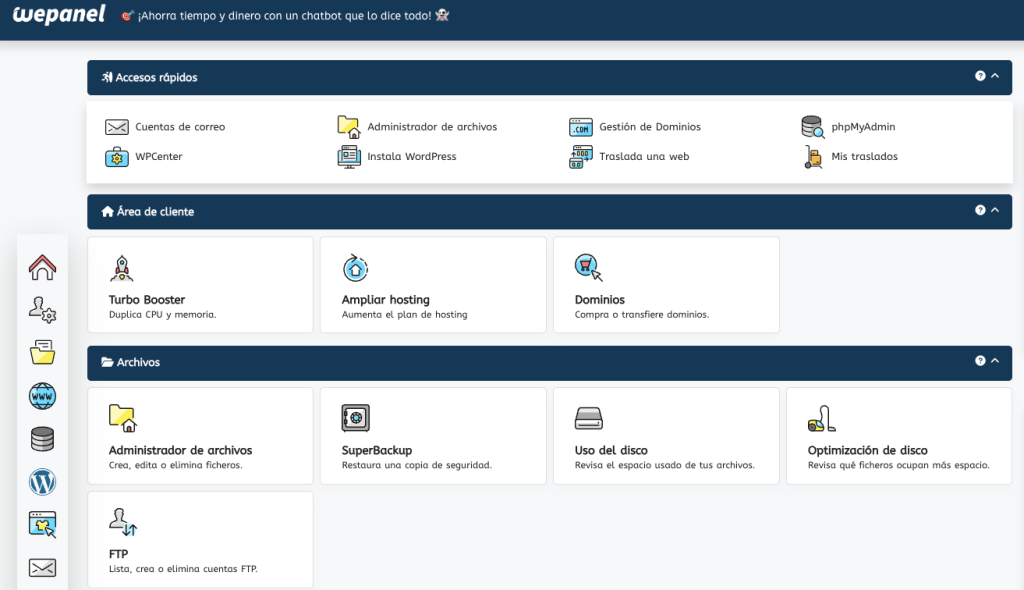Collapse the Archivos section
Viewport: 1024px width, 590px height.
pos(995,361)
